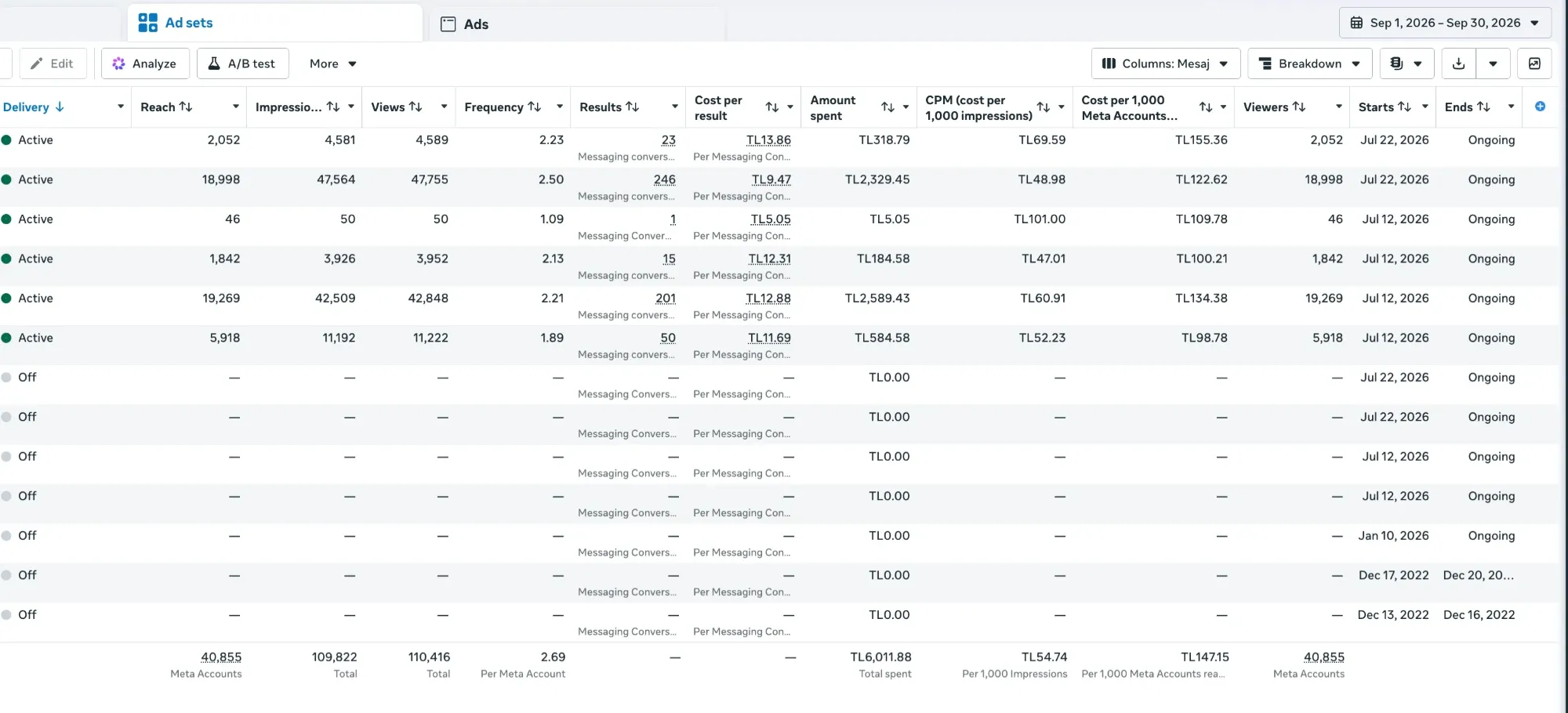Screen dimensions: 1568x713
Task: Sort Frequency column with arrows icon
Action: pos(535,107)
